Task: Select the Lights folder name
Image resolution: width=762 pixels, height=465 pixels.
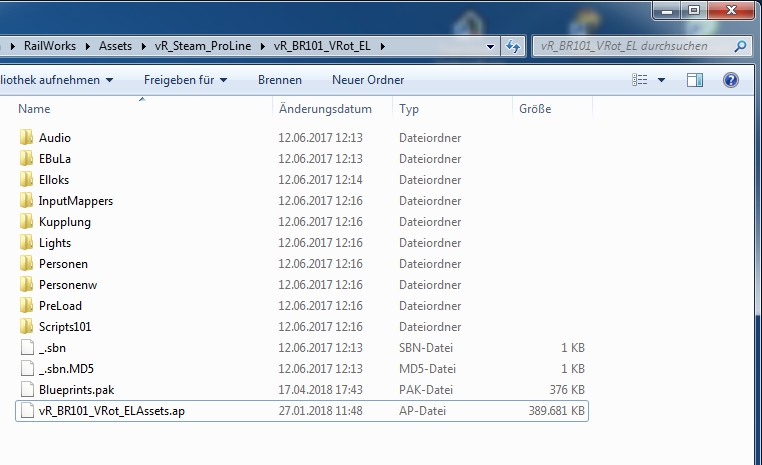Action: [55, 242]
